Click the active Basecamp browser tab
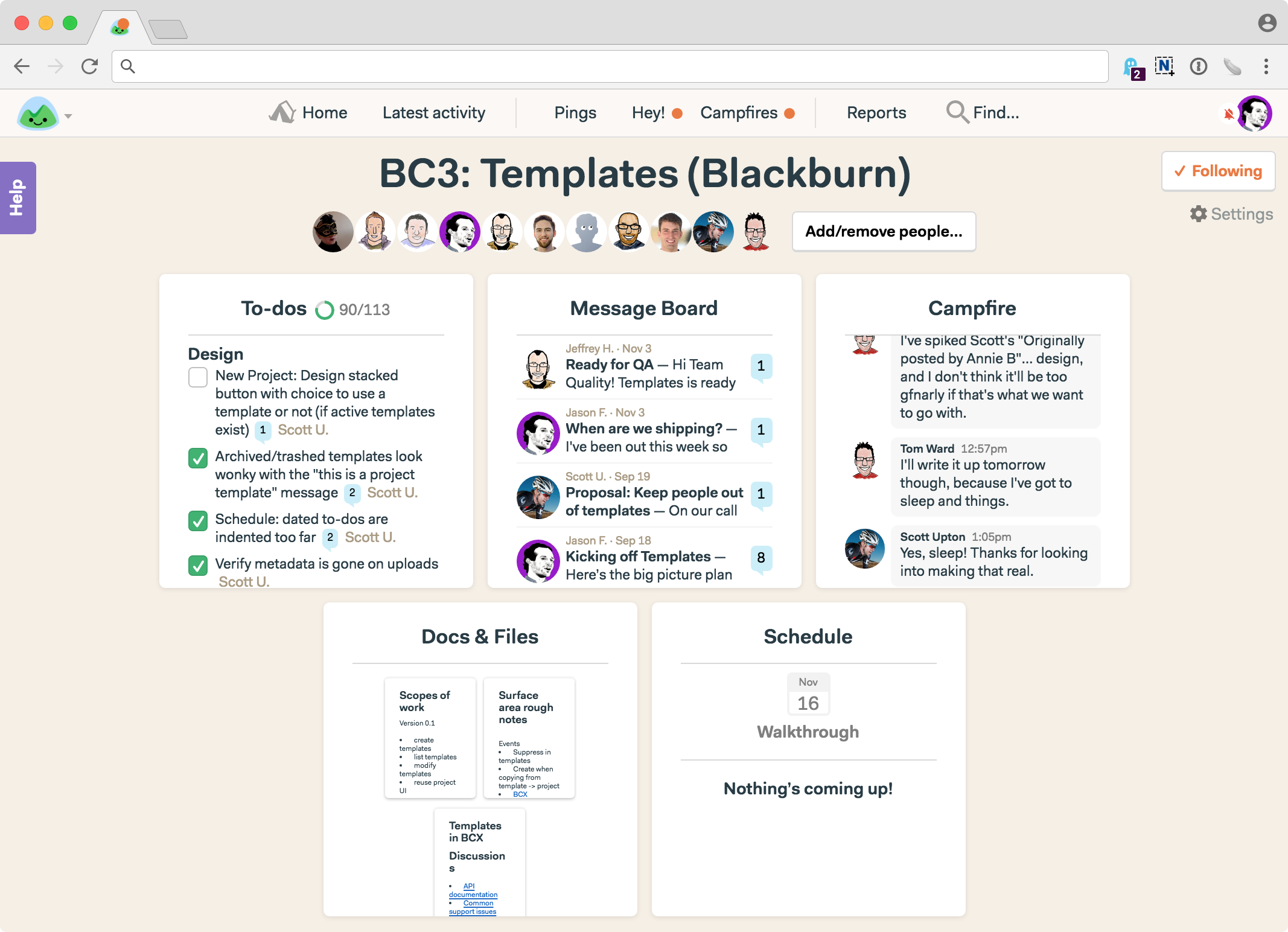The width and height of the screenshot is (1288, 932). click(121, 27)
